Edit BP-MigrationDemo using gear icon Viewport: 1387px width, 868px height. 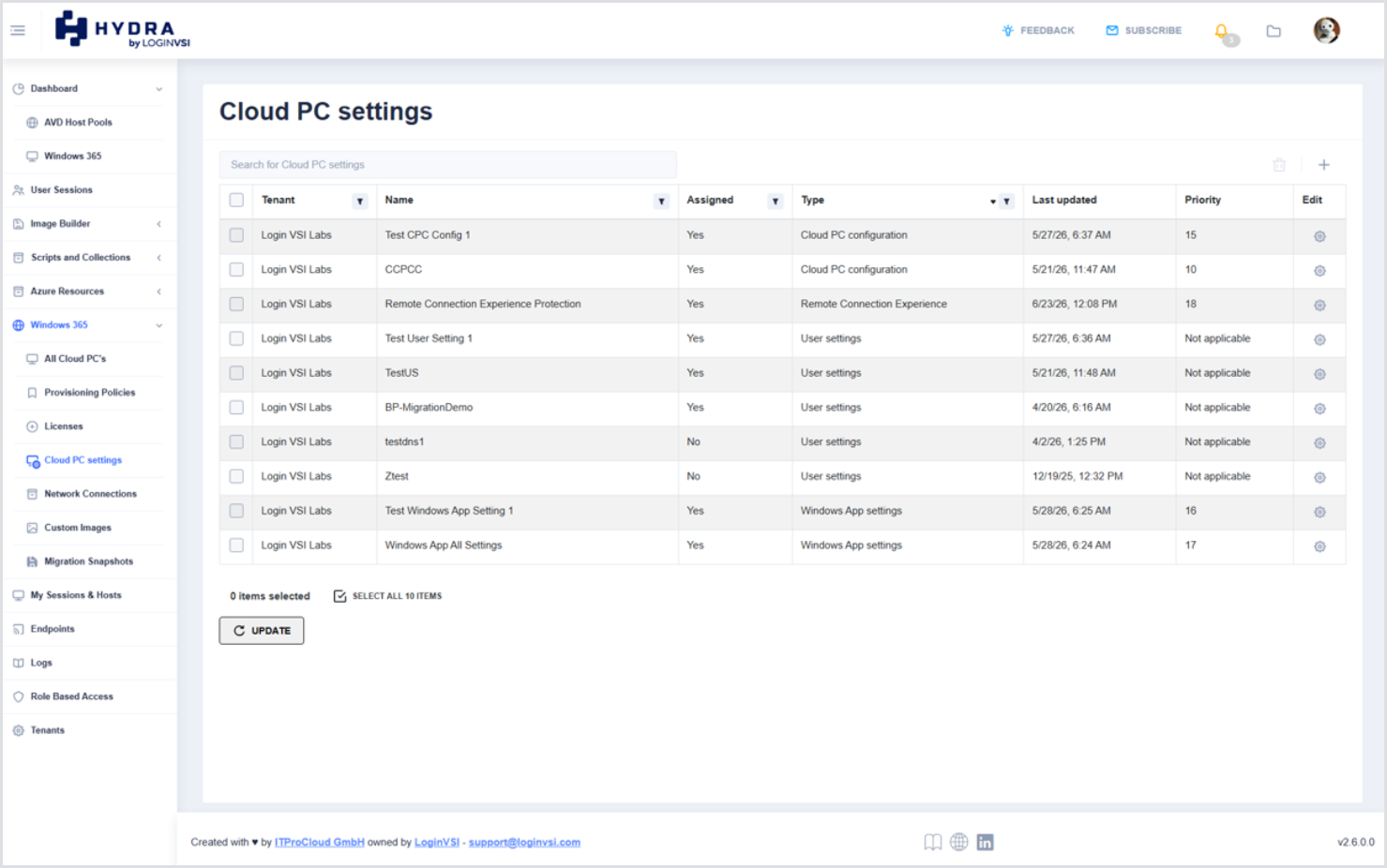click(1319, 409)
